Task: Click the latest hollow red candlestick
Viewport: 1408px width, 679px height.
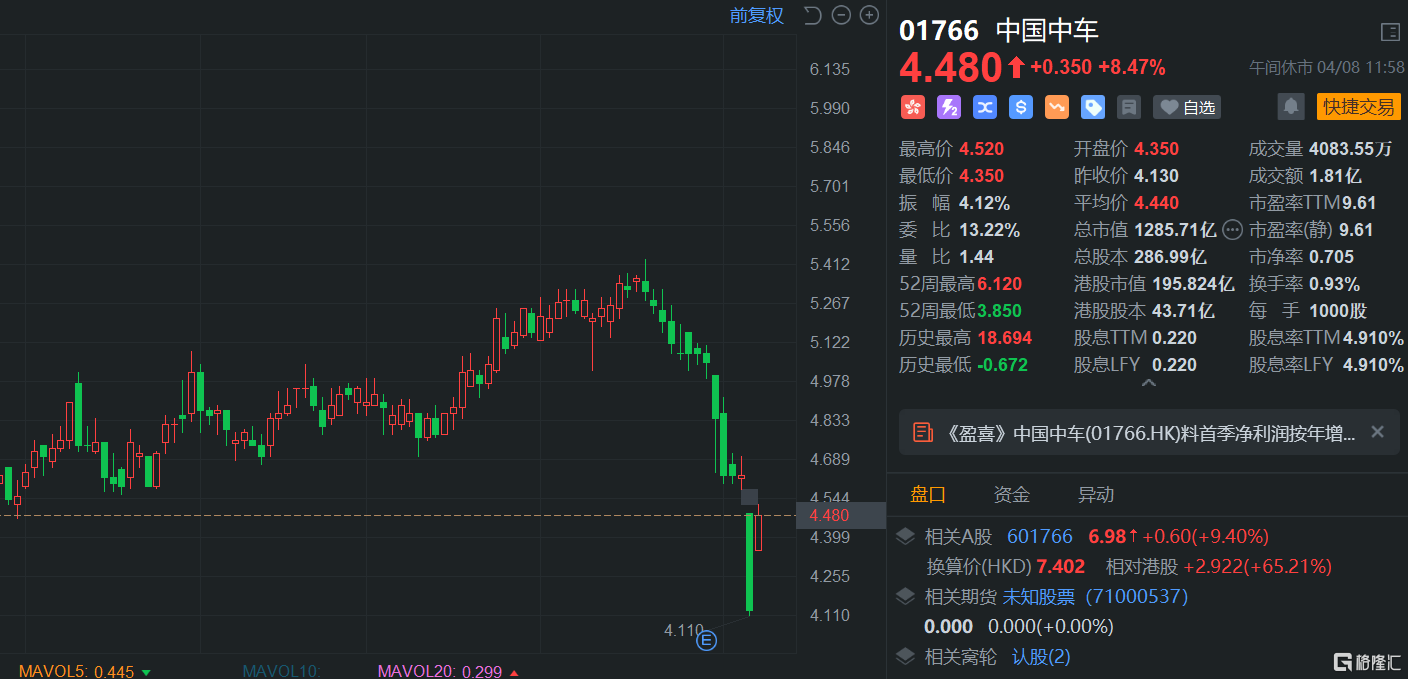Action: [759, 528]
